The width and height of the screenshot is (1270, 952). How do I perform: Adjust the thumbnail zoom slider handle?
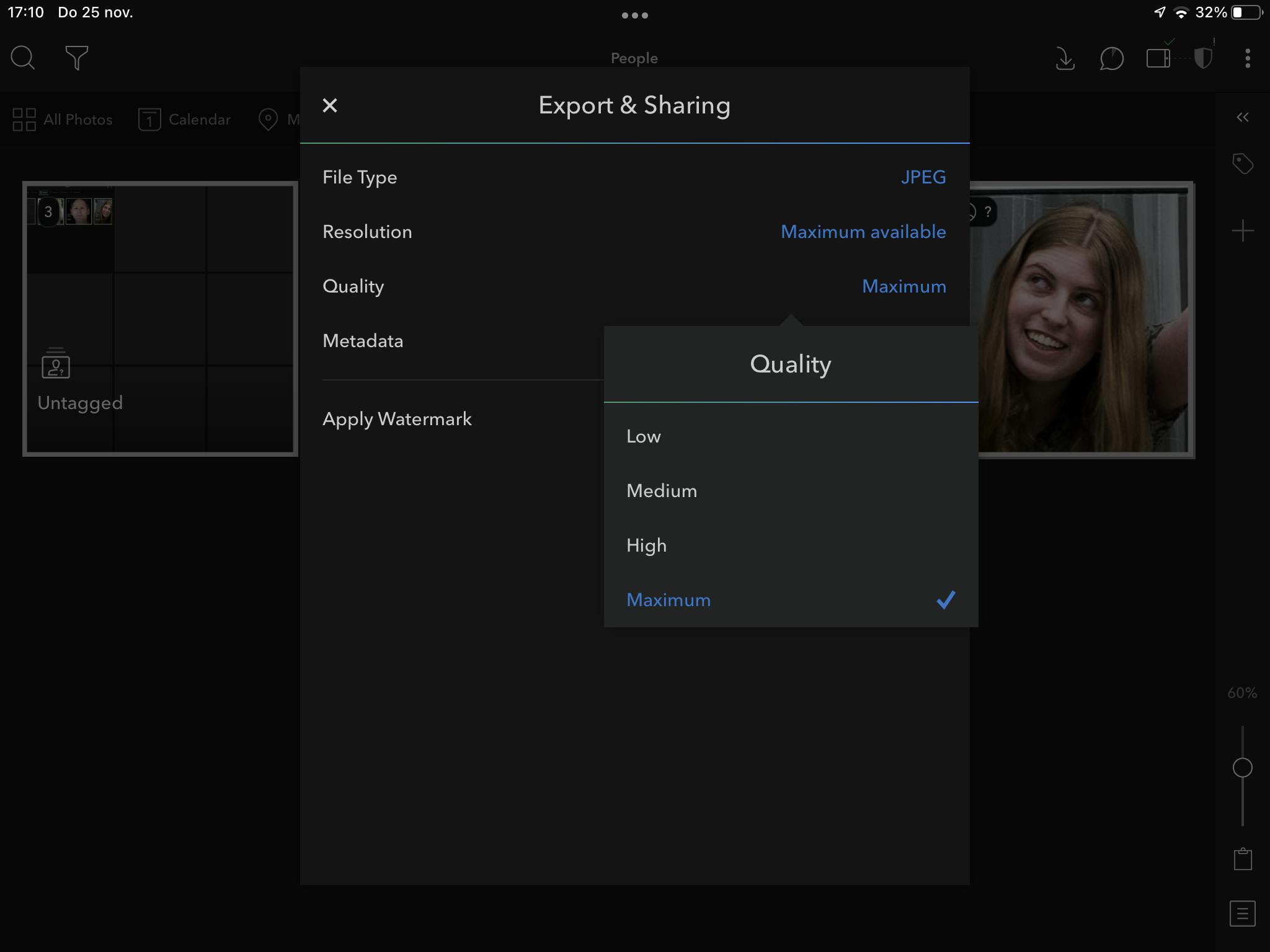1242,767
